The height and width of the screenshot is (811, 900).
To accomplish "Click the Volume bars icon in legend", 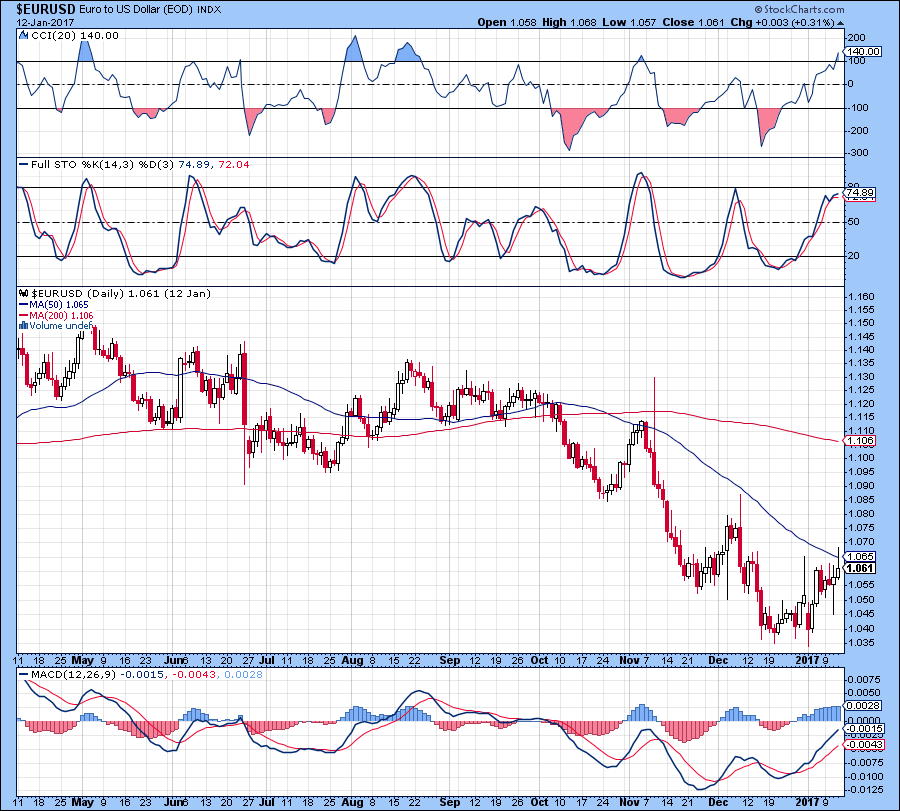I will (x=24, y=325).
